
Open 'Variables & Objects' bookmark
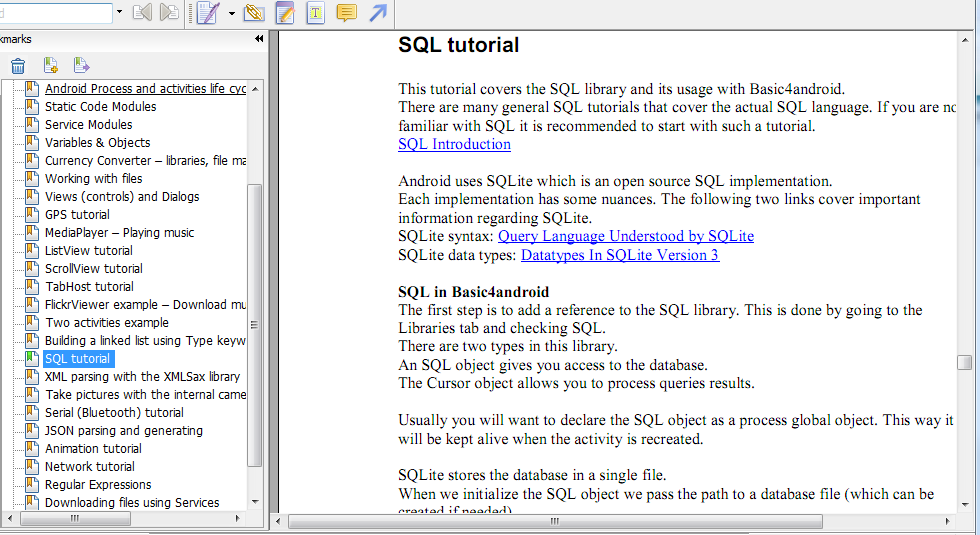pyautogui.click(x=98, y=143)
